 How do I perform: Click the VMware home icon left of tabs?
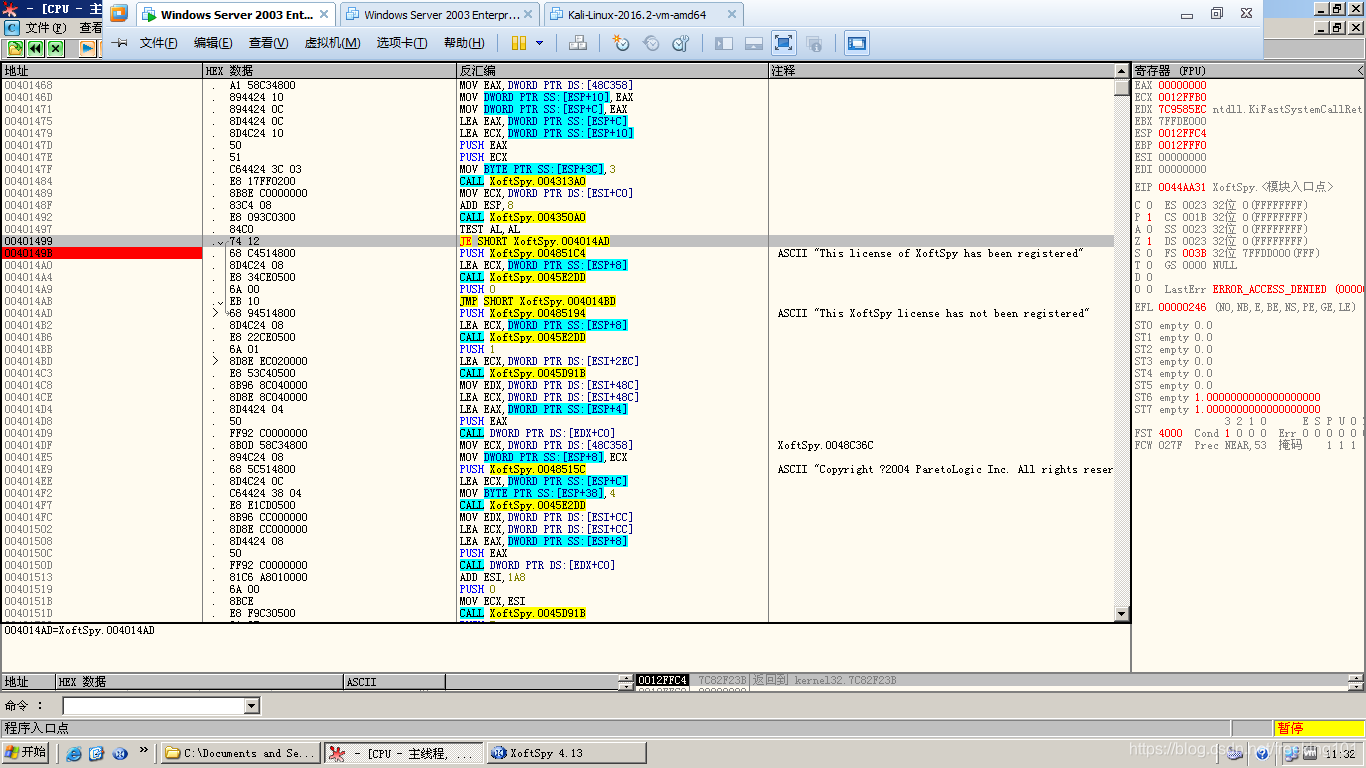(119, 14)
